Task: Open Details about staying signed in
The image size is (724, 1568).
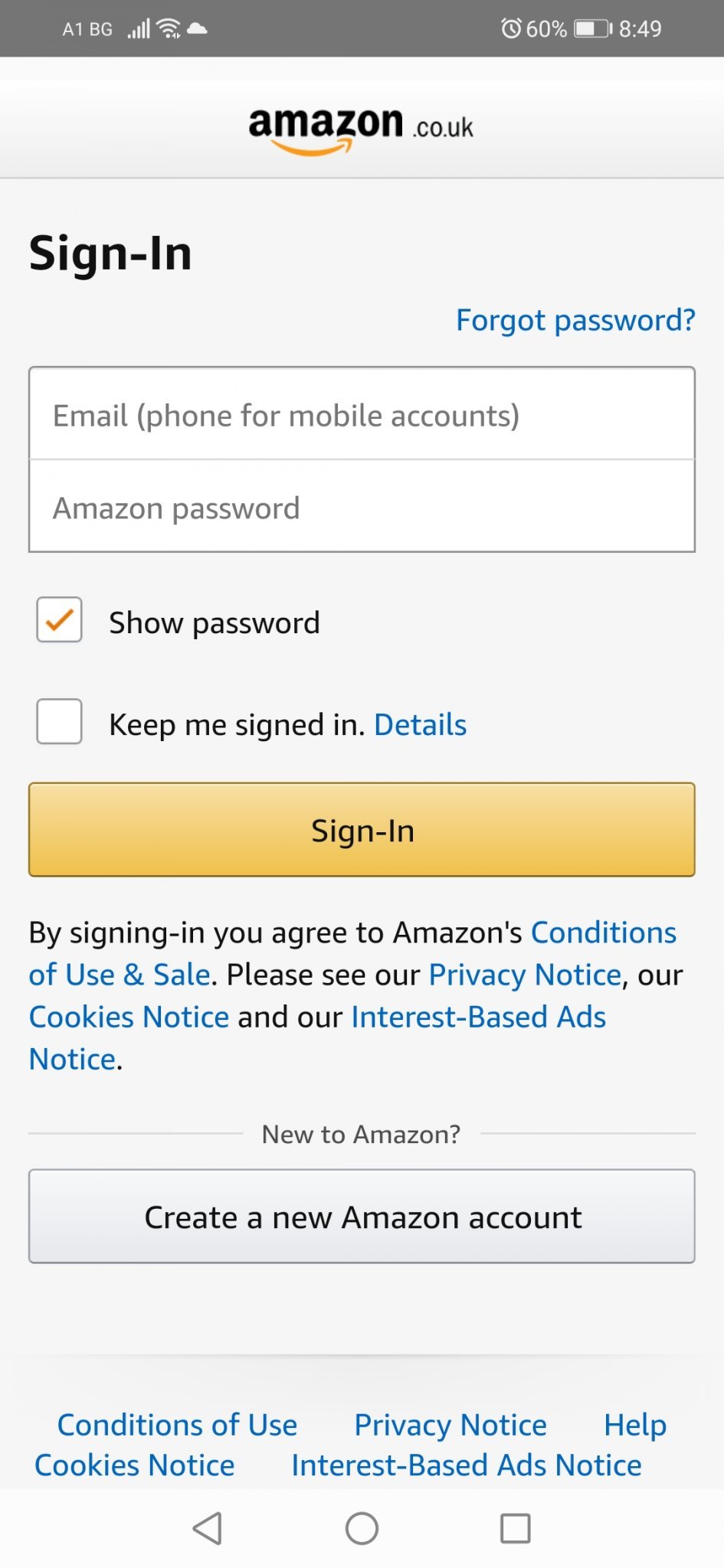Action: coord(420,724)
